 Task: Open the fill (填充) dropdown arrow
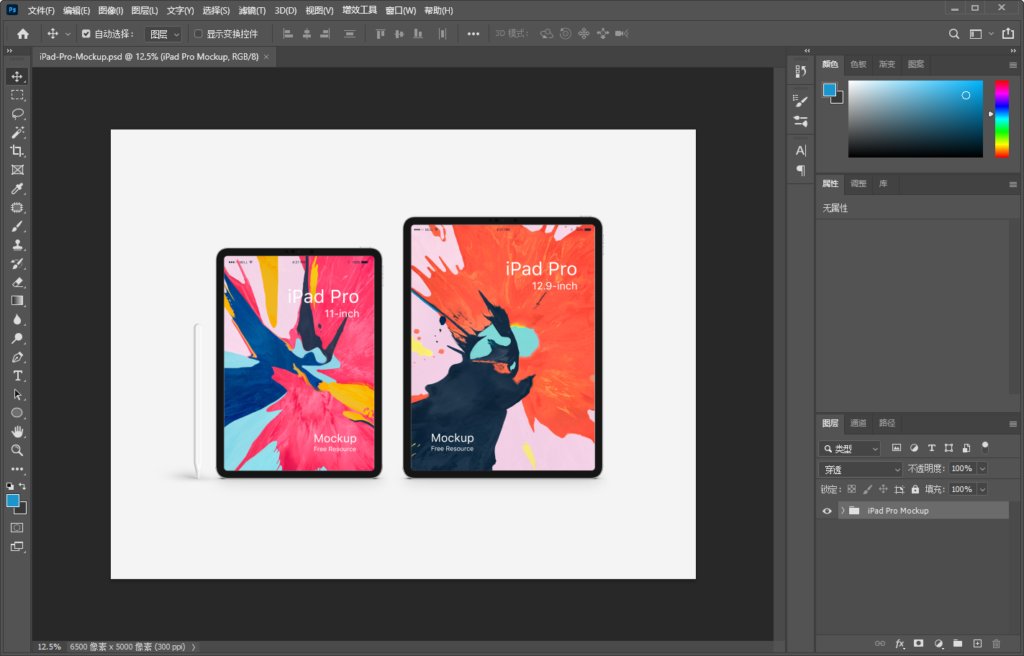[x=982, y=489]
